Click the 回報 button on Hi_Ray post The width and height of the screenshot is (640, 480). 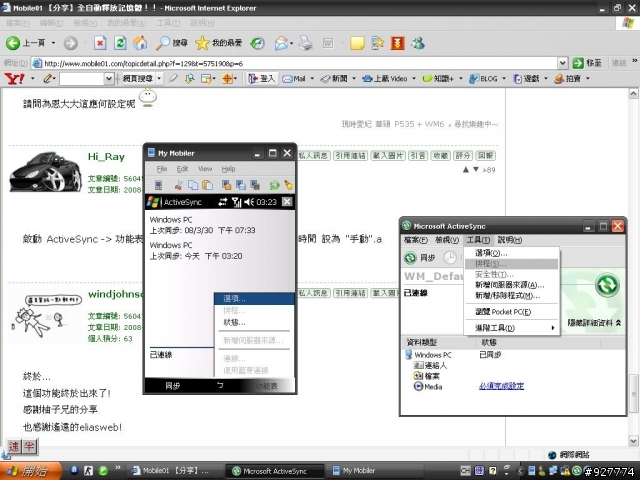tap(485, 156)
